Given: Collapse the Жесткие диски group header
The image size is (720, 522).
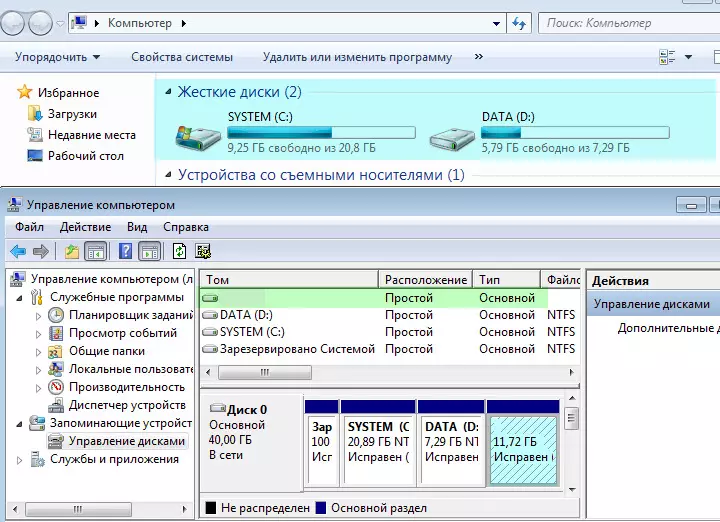Looking at the screenshot, I should (x=166, y=92).
